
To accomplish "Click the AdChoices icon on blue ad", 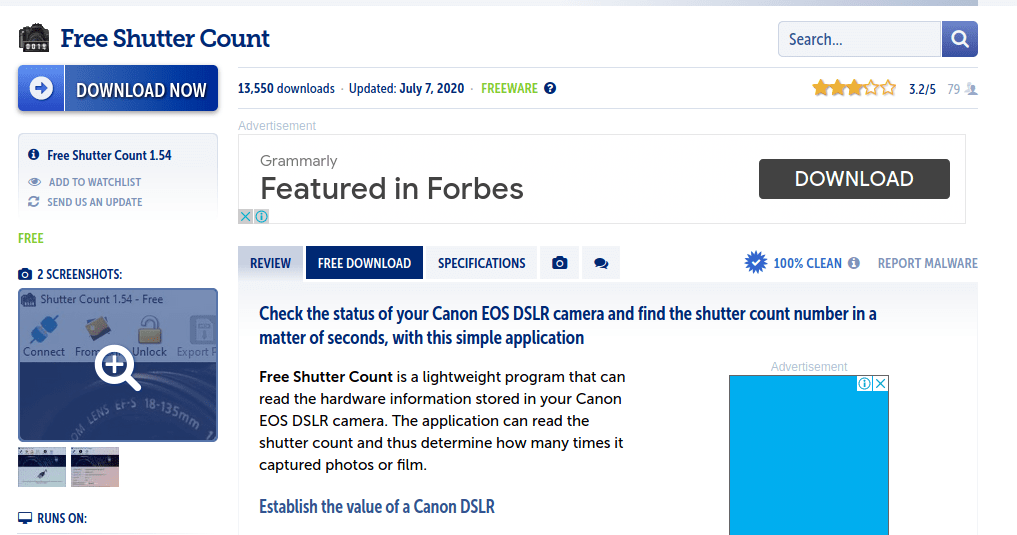I will (865, 383).
